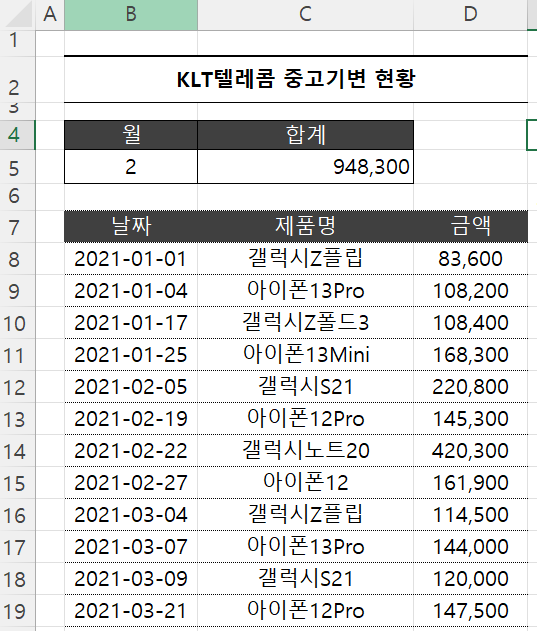Click the 날짜 column heading
The height and width of the screenshot is (631, 537).
pyautogui.click(x=131, y=226)
